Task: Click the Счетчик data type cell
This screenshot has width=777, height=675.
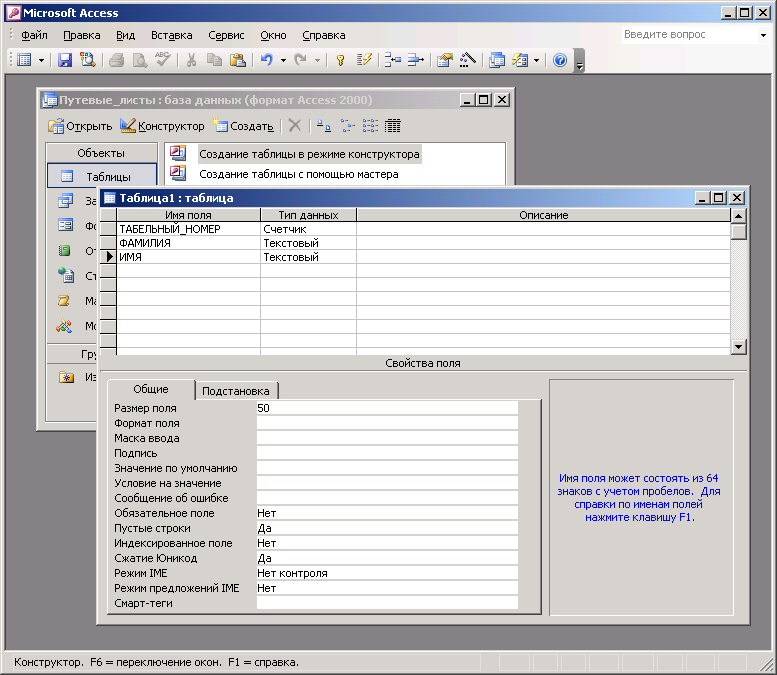Action: (x=308, y=229)
